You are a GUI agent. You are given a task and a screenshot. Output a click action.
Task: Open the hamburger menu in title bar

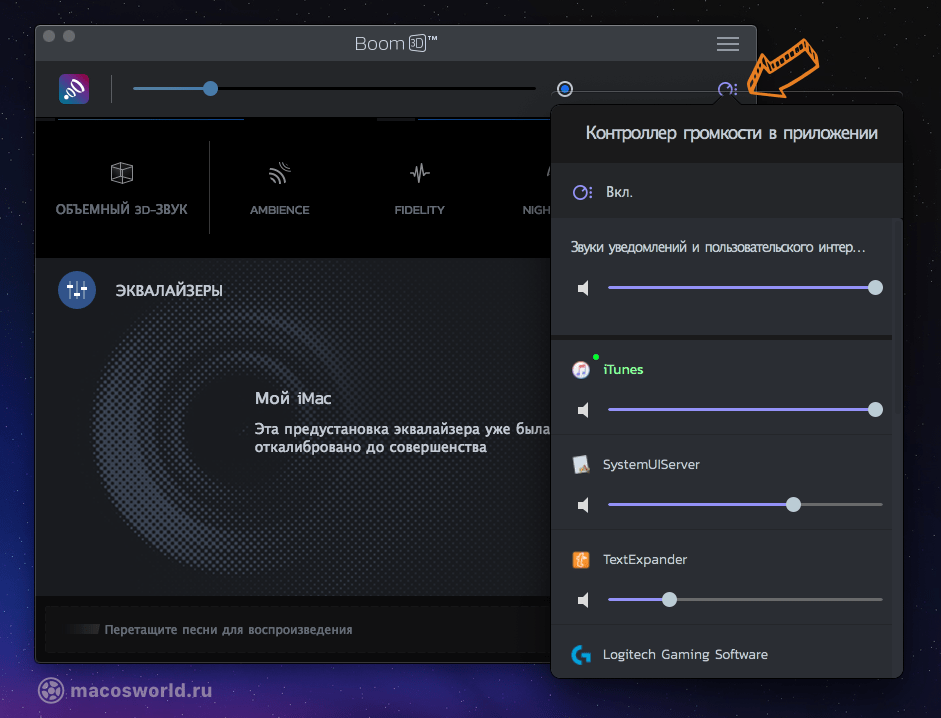pyautogui.click(x=727, y=44)
